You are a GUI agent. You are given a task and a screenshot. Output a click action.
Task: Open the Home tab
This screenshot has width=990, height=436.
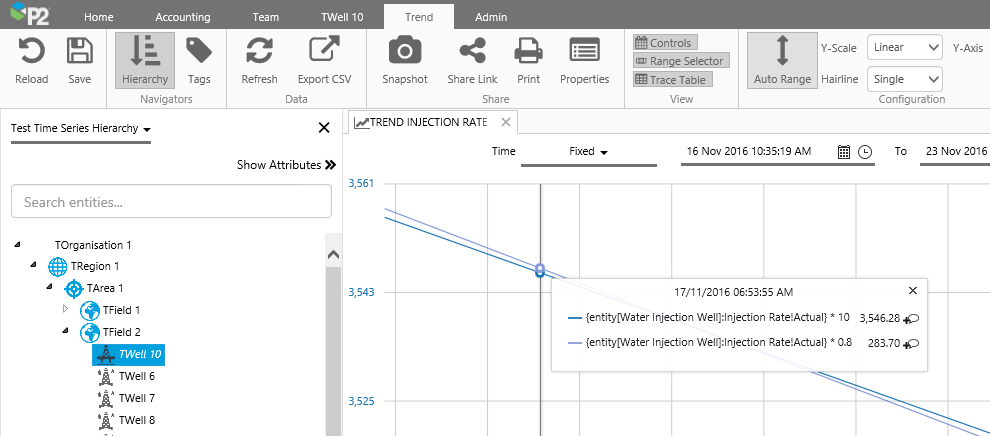tap(98, 17)
